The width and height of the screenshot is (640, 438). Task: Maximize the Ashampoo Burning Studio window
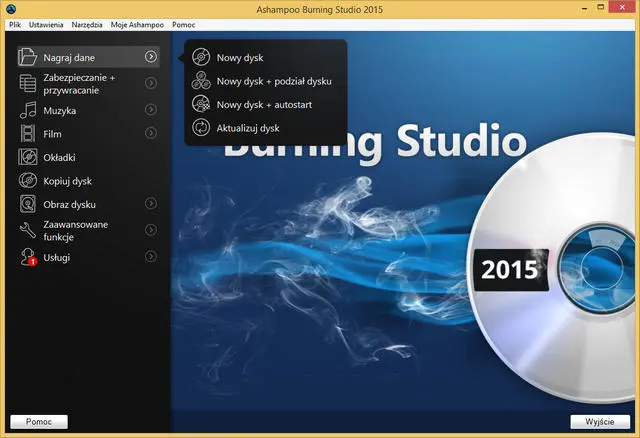pos(600,8)
